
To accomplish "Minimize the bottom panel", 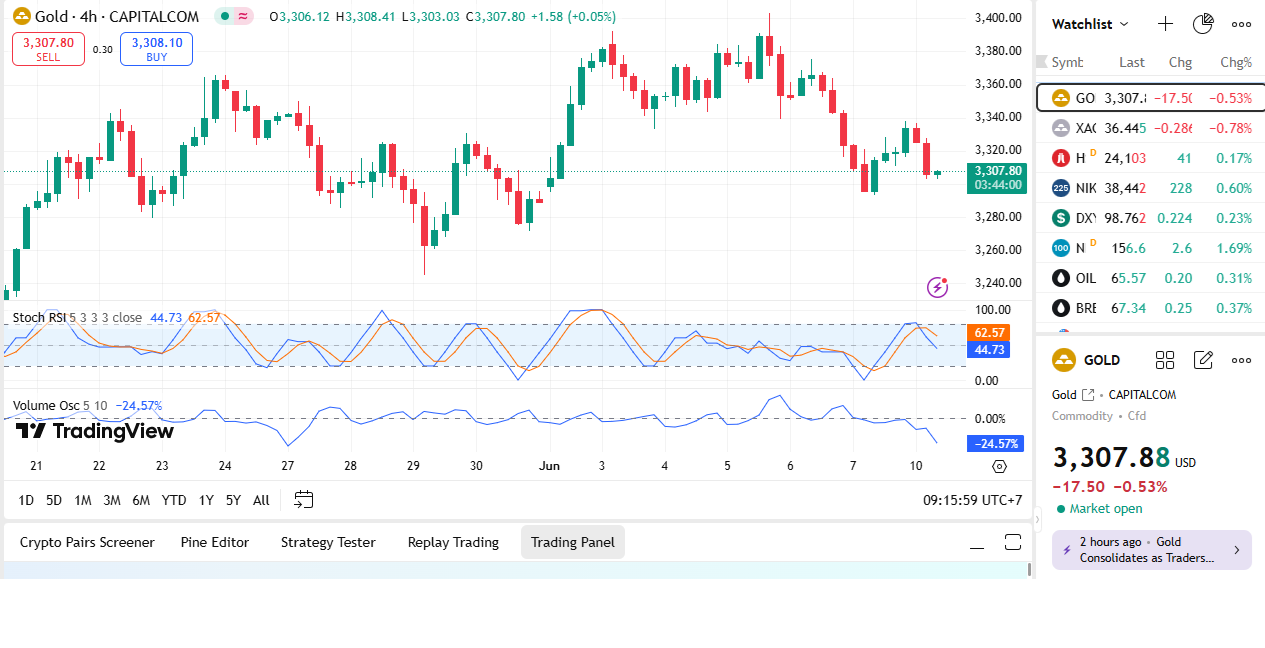I will coord(977,543).
